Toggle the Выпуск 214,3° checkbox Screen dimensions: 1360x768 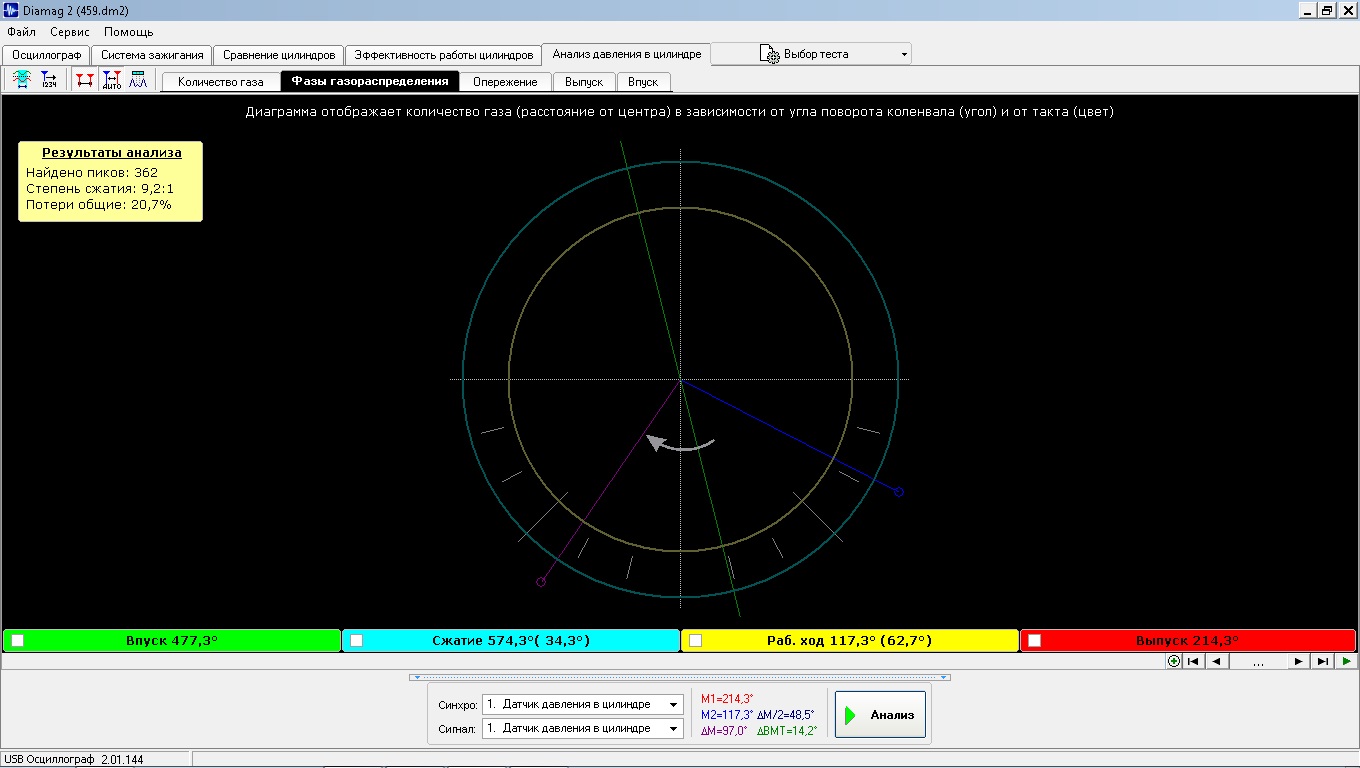tap(1034, 640)
